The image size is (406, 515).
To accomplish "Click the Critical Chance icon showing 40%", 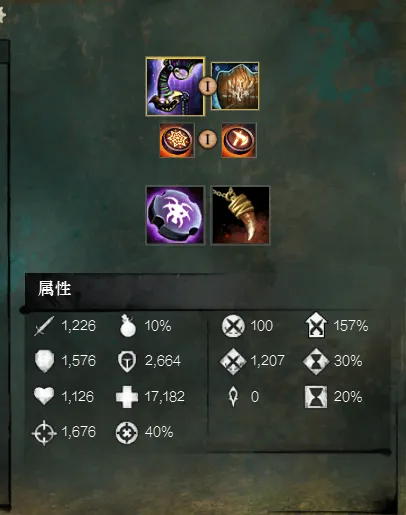I will tap(127, 433).
